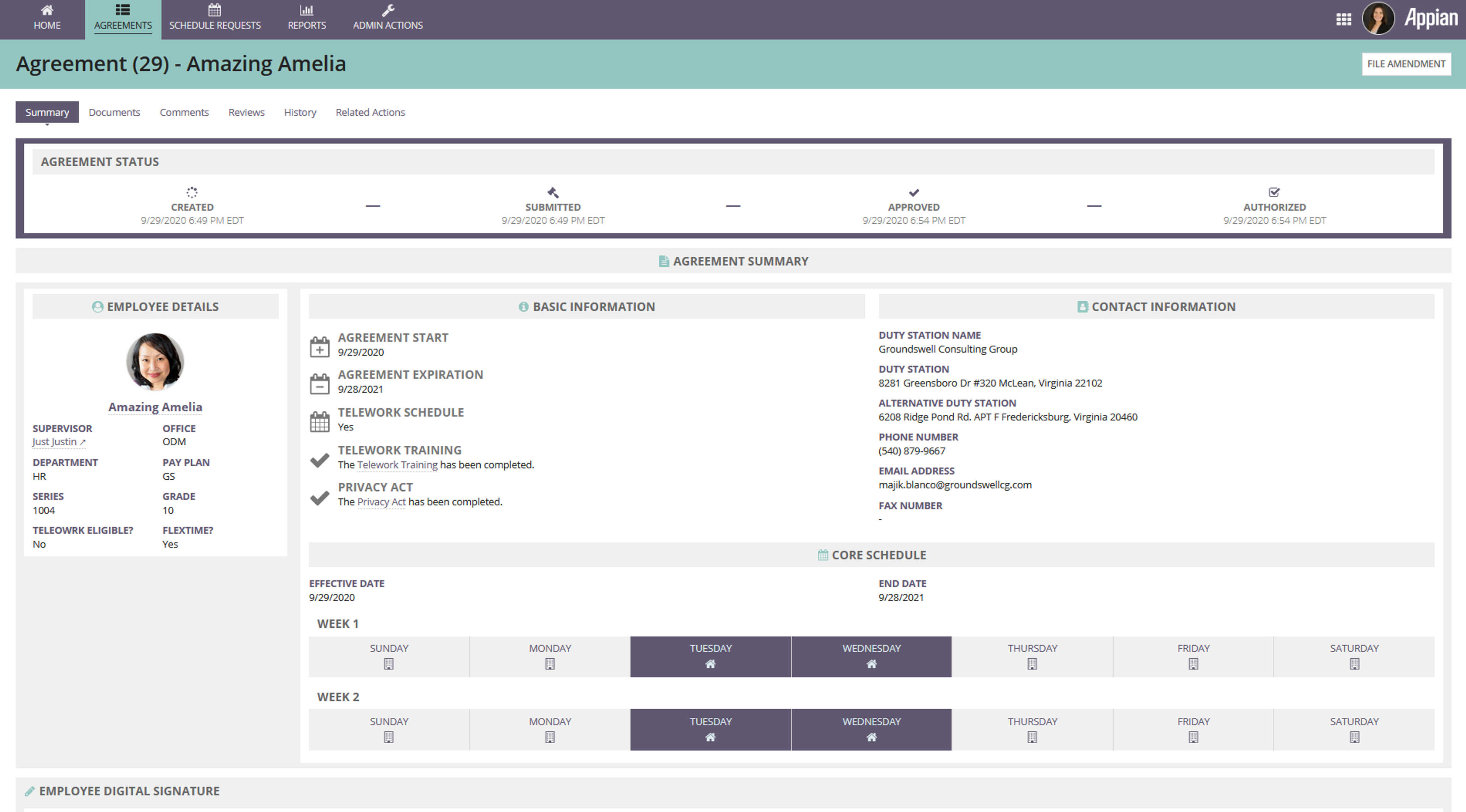Click the Agreement Summary document icon
This screenshot has height=812, width=1466.
pyautogui.click(x=664, y=261)
